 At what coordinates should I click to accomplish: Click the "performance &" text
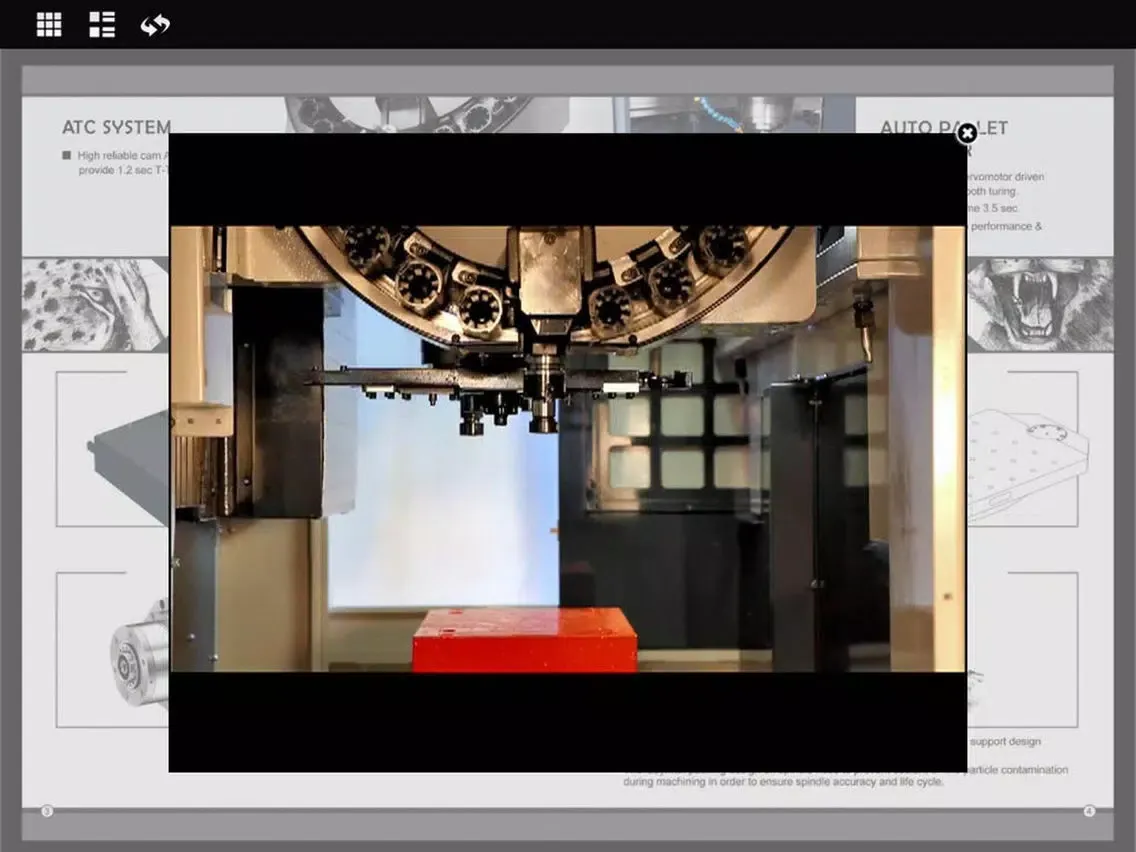(1006, 226)
